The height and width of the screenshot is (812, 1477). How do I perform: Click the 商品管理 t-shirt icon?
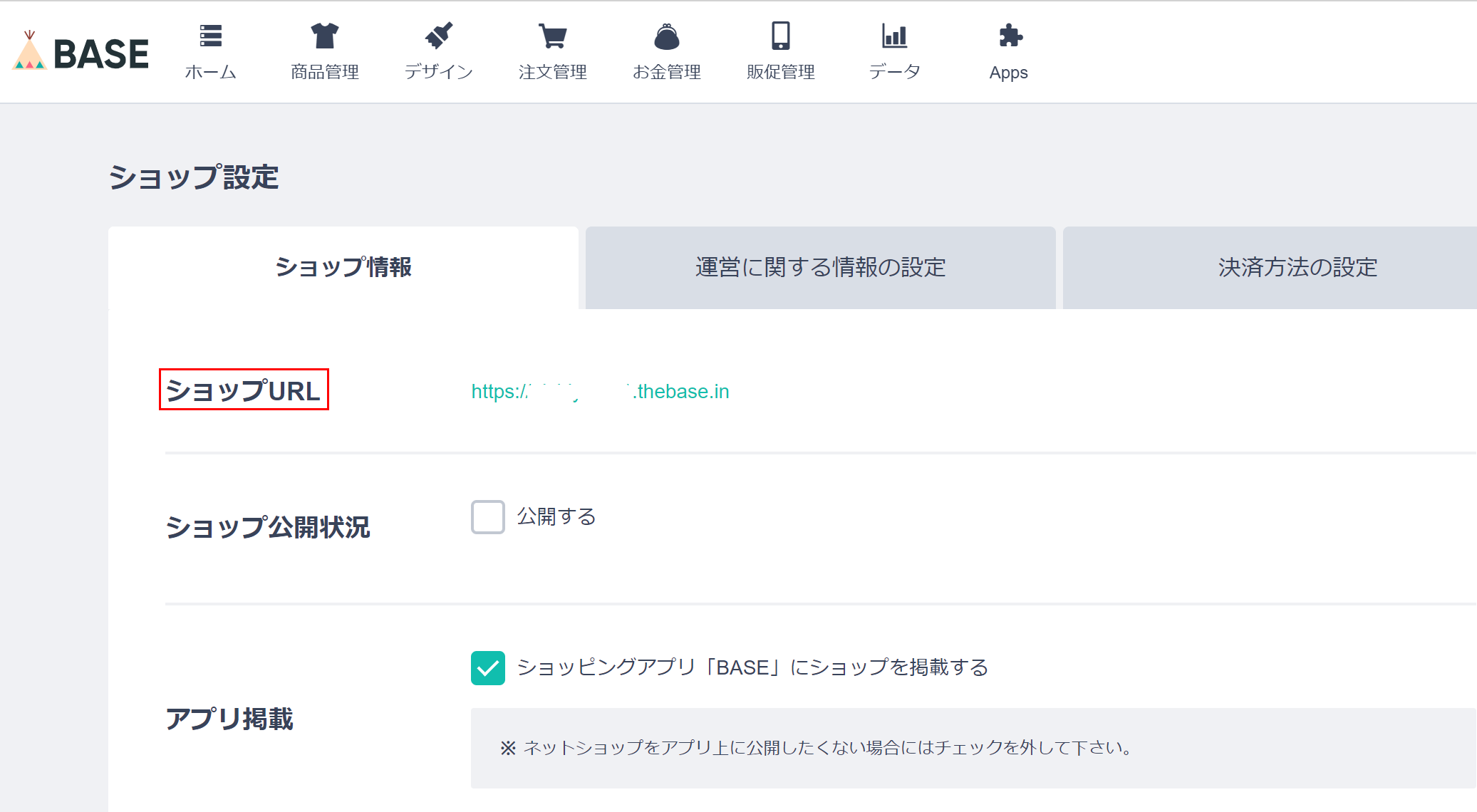324,36
